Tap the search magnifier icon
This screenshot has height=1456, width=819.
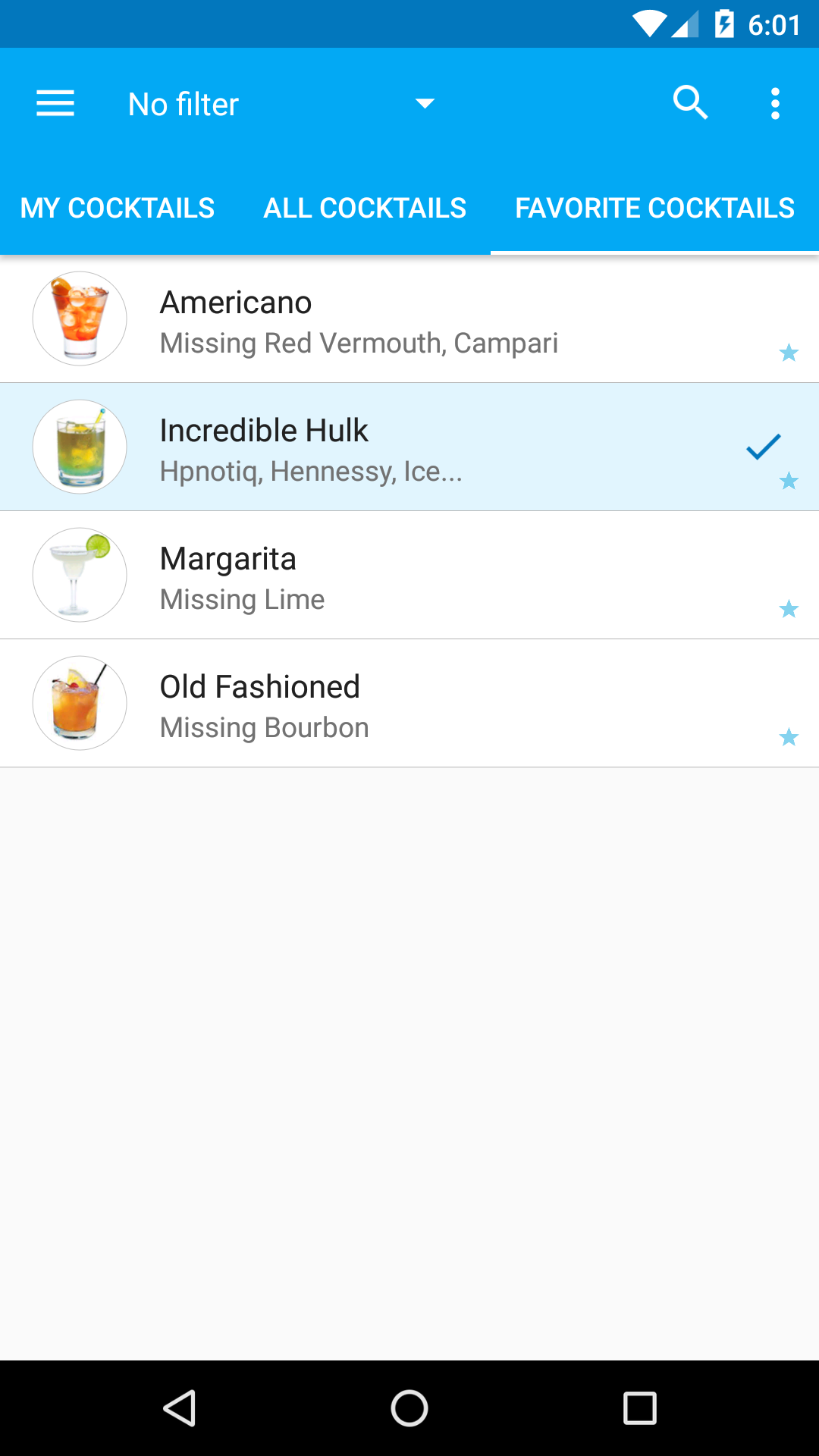(690, 103)
